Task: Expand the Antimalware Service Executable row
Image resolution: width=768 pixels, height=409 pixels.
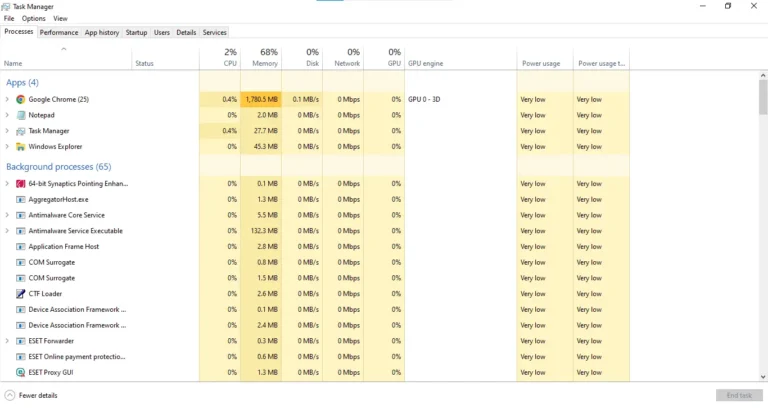Action: [x=7, y=231]
